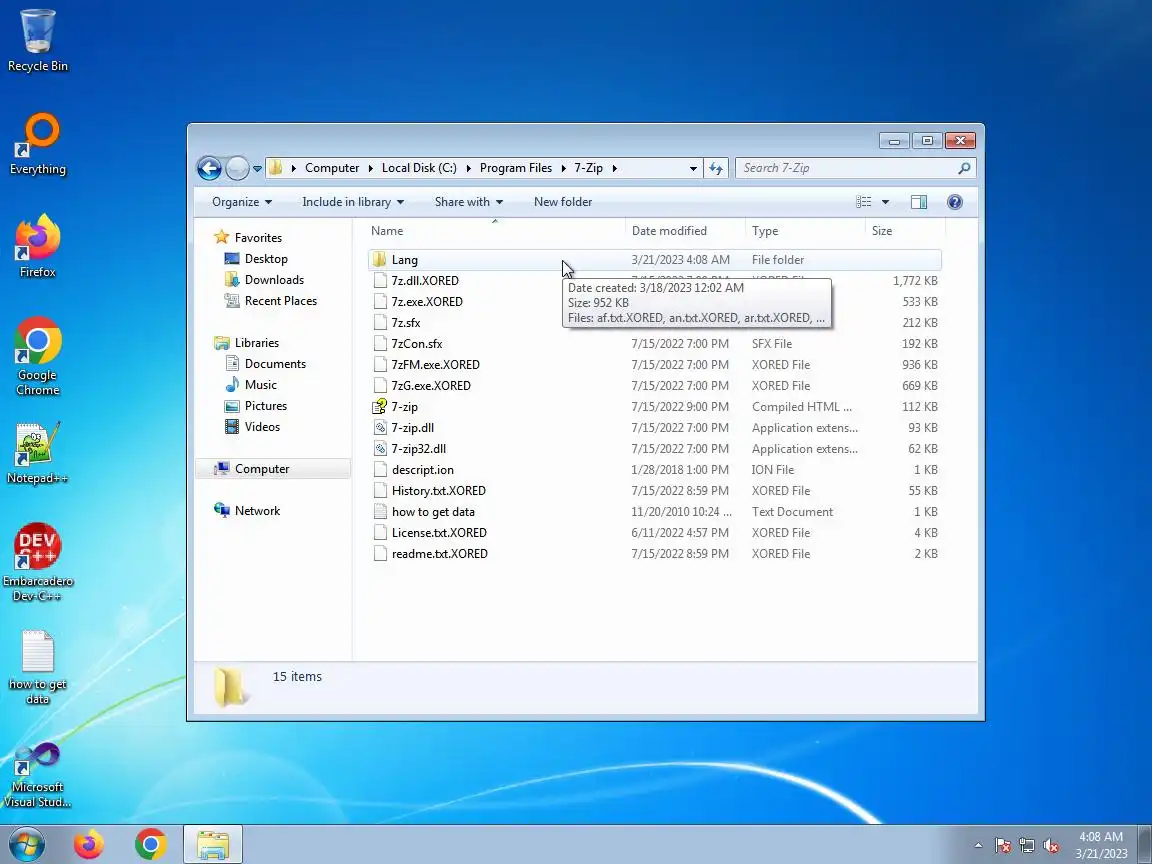The height and width of the screenshot is (864, 1152).
Task: Open the Google Chrome desktop shortcut
Action: 37,356
